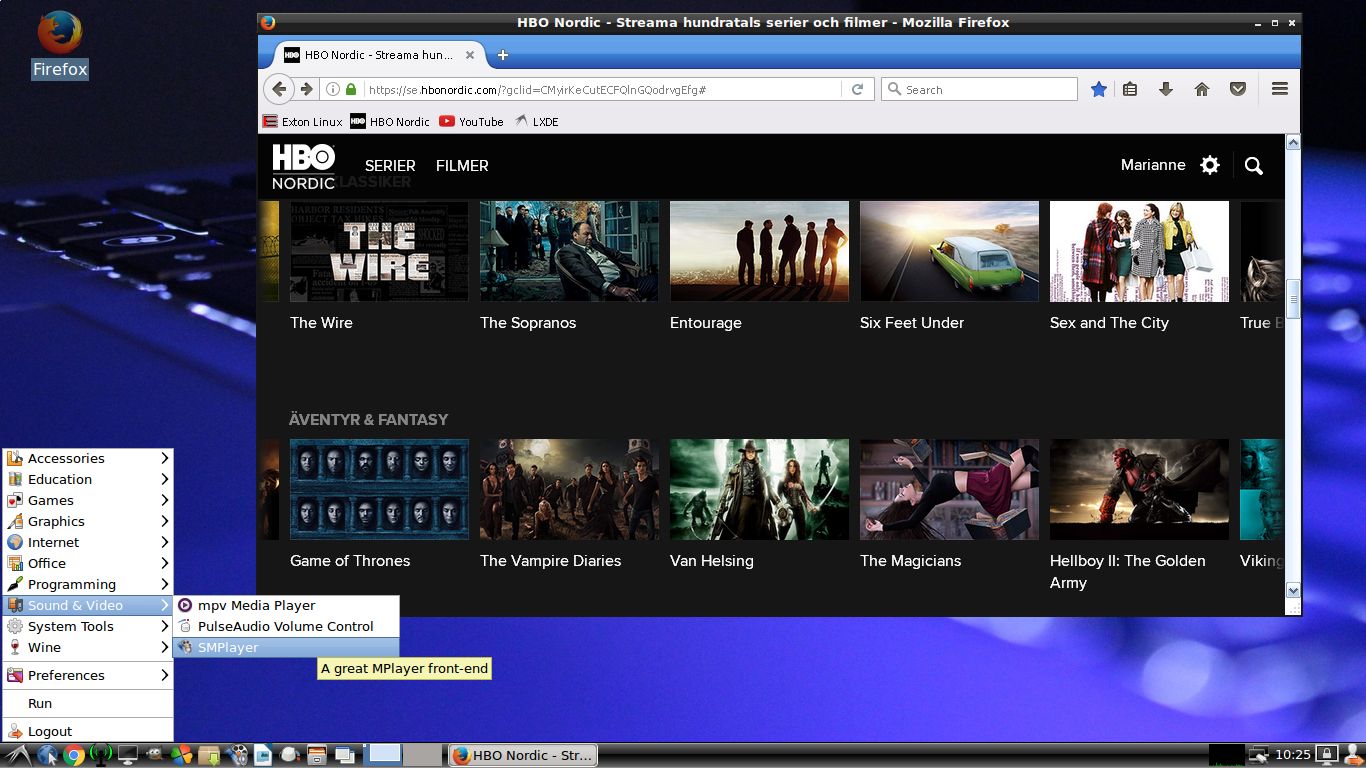Open the SERIER navigation link
Image resolution: width=1366 pixels, height=768 pixels.
coord(390,166)
